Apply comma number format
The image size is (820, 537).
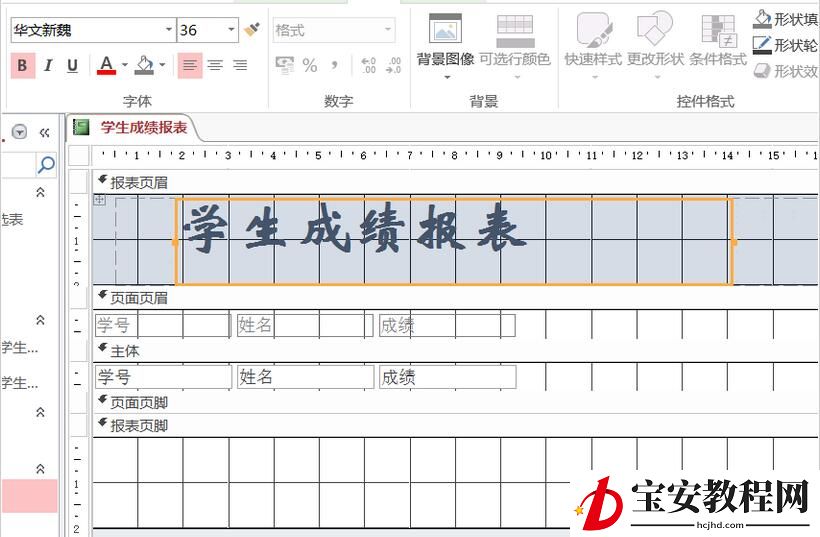(334, 65)
